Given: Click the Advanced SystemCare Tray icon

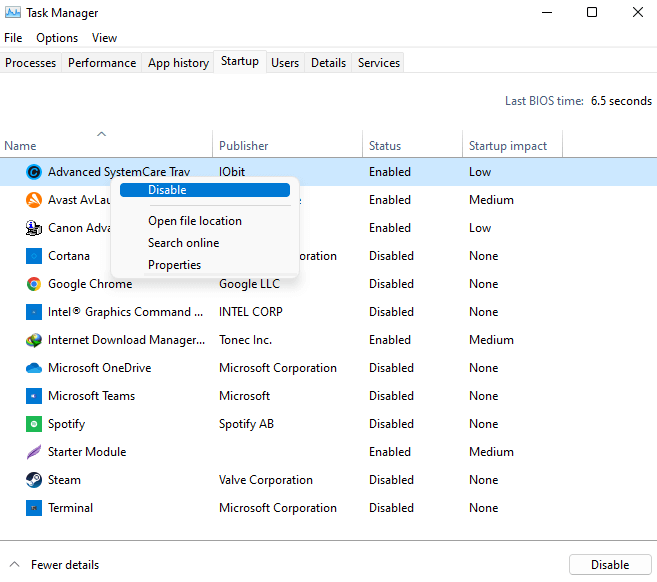Looking at the screenshot, I should coord(33,172).
